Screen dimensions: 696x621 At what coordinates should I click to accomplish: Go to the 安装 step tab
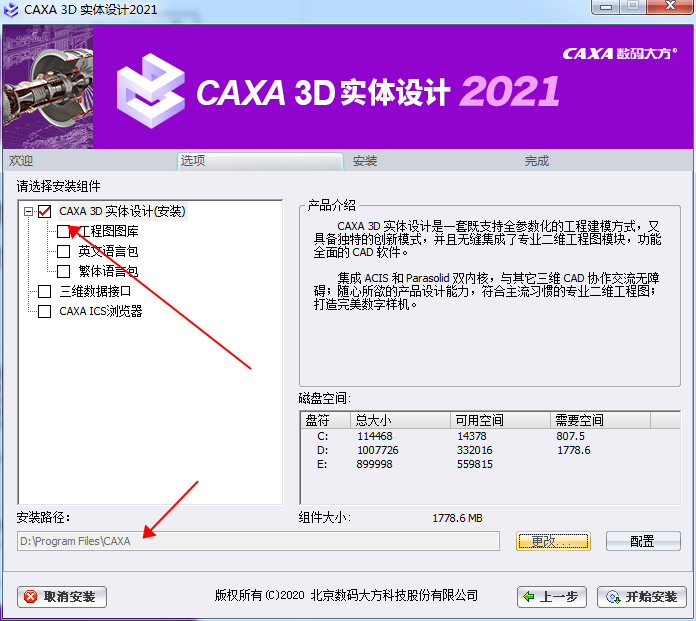pos(365,161)
